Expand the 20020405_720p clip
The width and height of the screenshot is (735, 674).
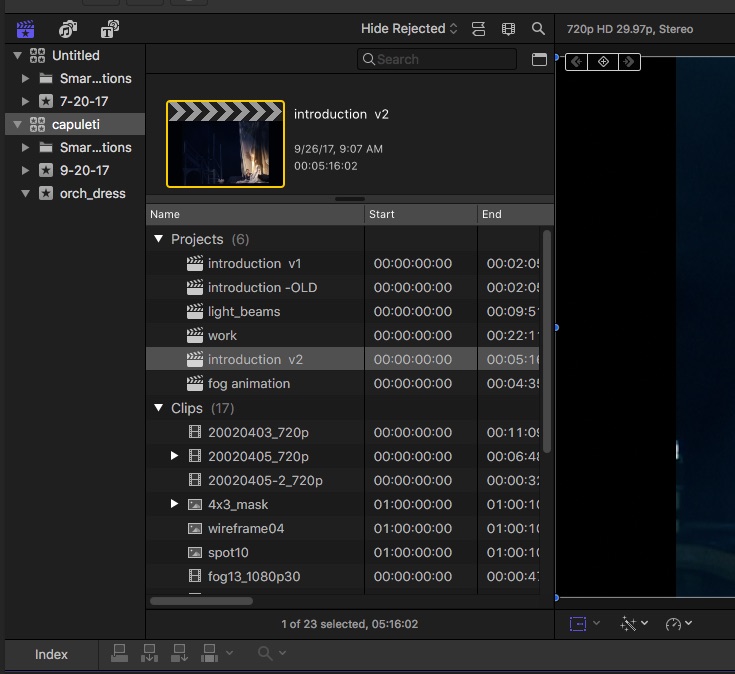174,456
